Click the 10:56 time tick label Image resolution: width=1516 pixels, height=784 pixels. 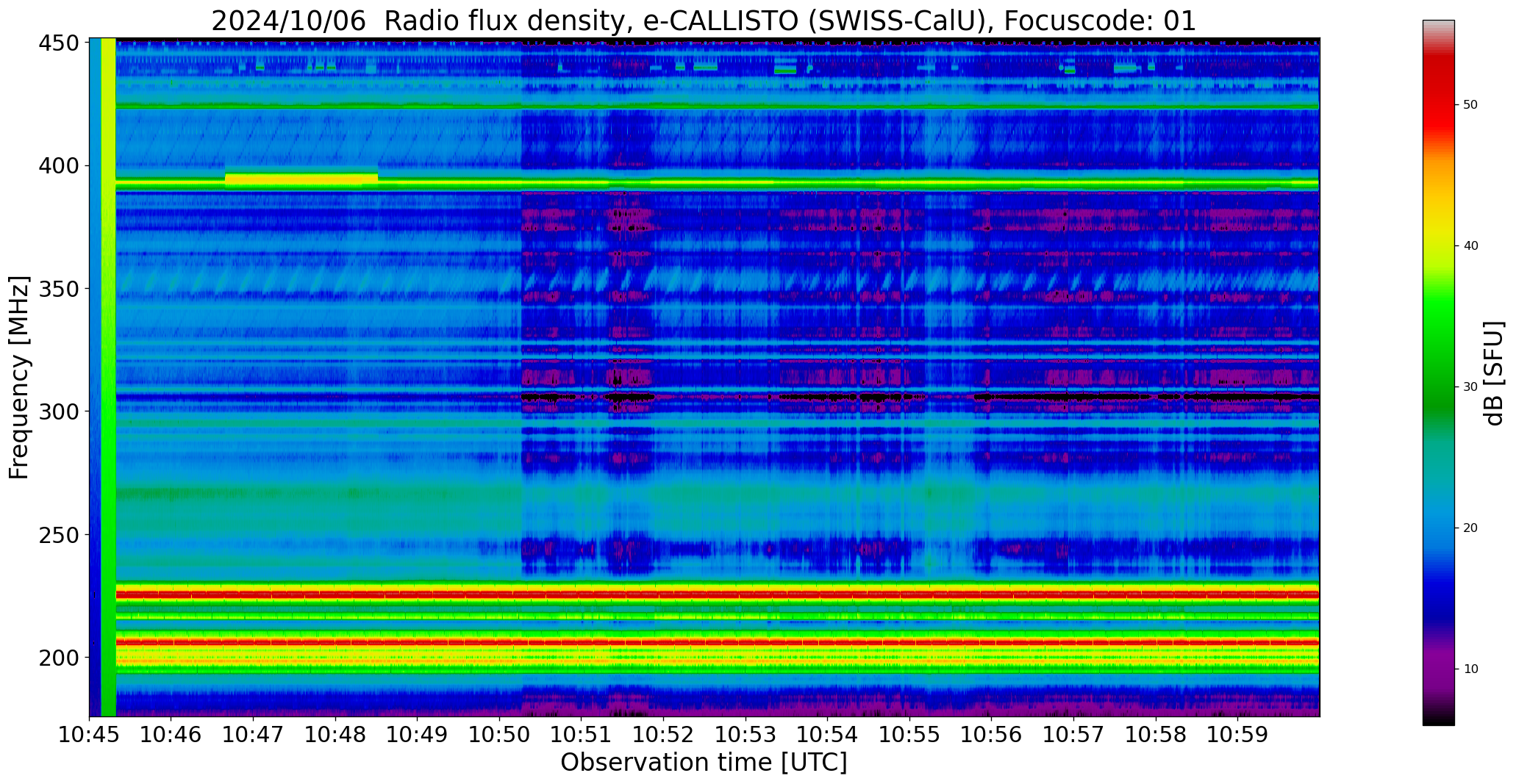(x=991, y=735)
